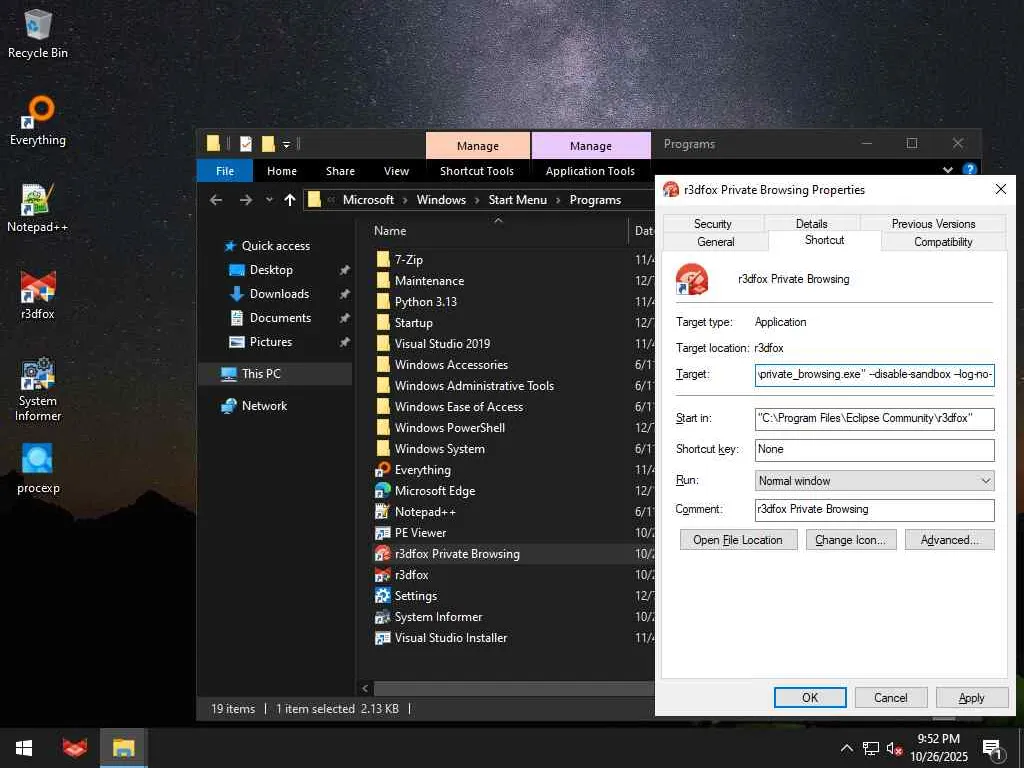1024x768 pixels.
Task: Switch to the Previous Versions tab
Action: coord(933,223)
